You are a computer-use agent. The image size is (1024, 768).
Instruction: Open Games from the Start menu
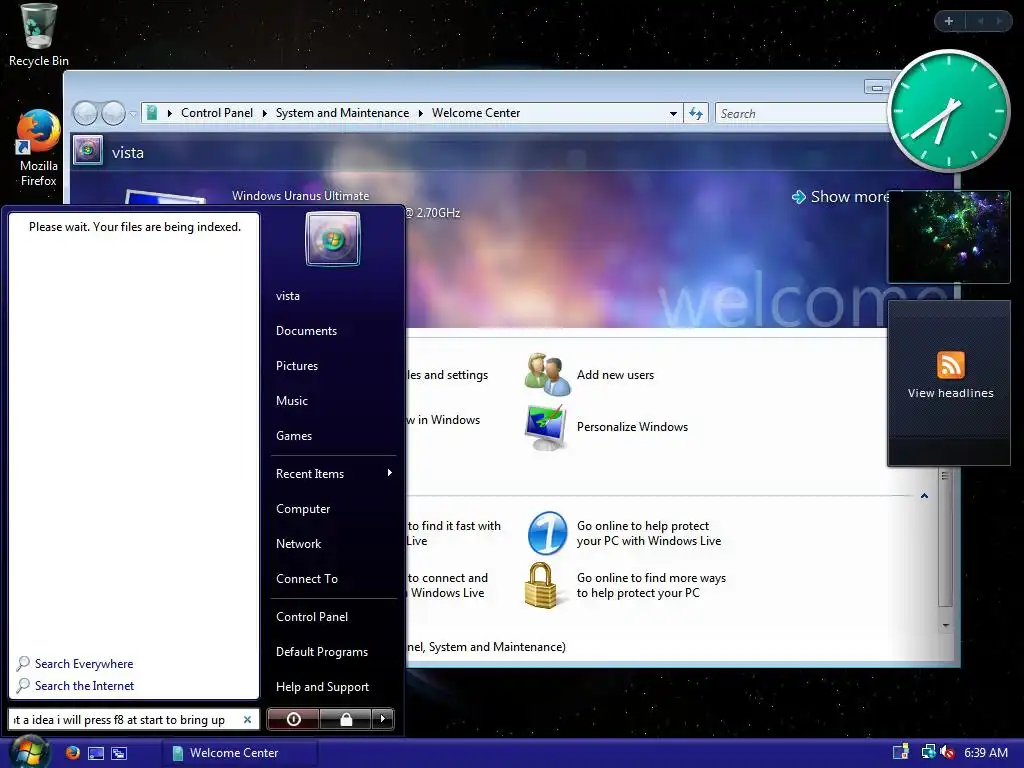tap(294, 436)
